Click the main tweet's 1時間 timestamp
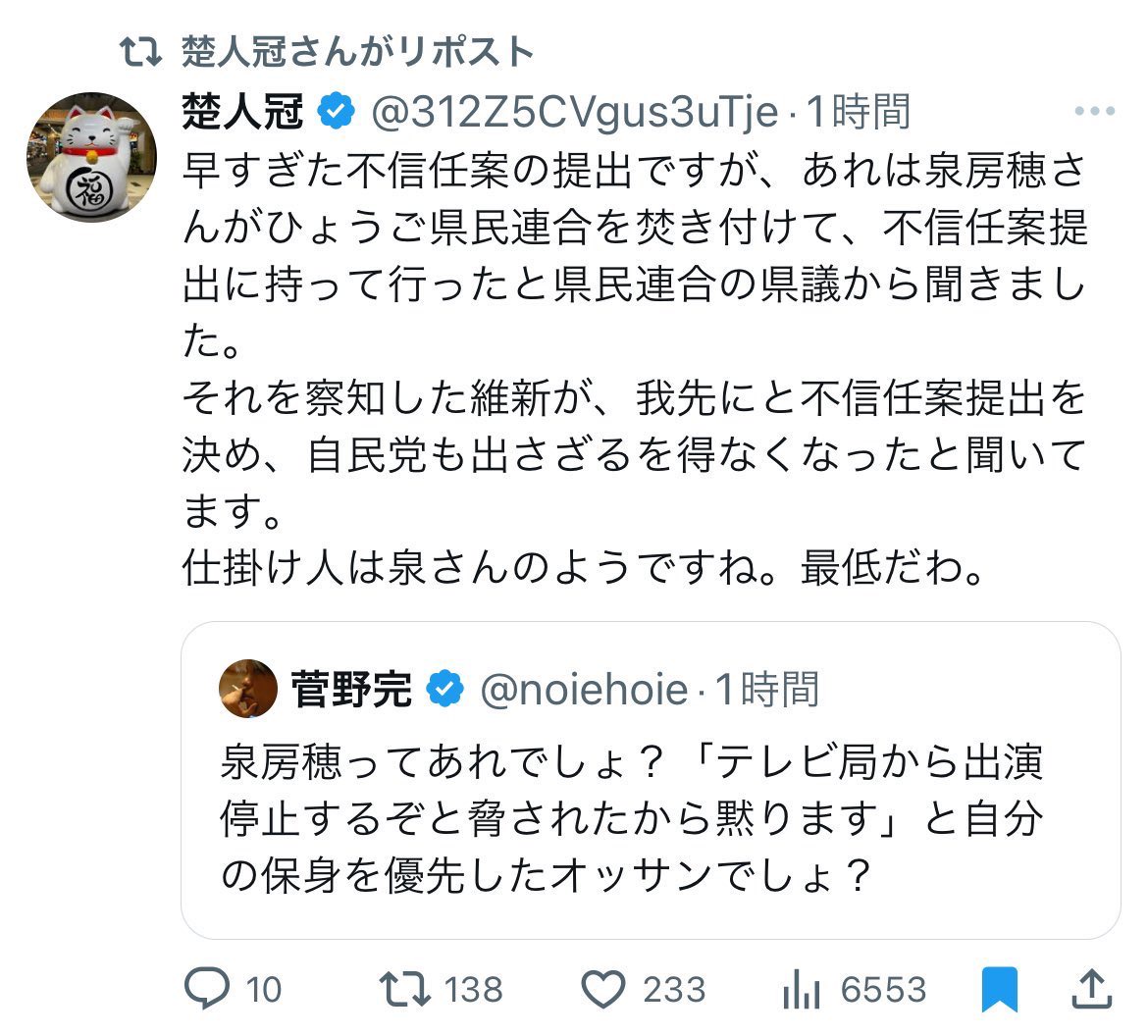 858,112
